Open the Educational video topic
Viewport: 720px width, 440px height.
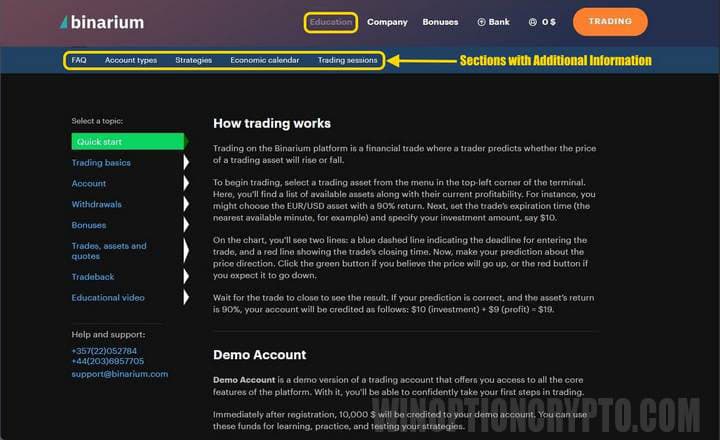point(108,298)
